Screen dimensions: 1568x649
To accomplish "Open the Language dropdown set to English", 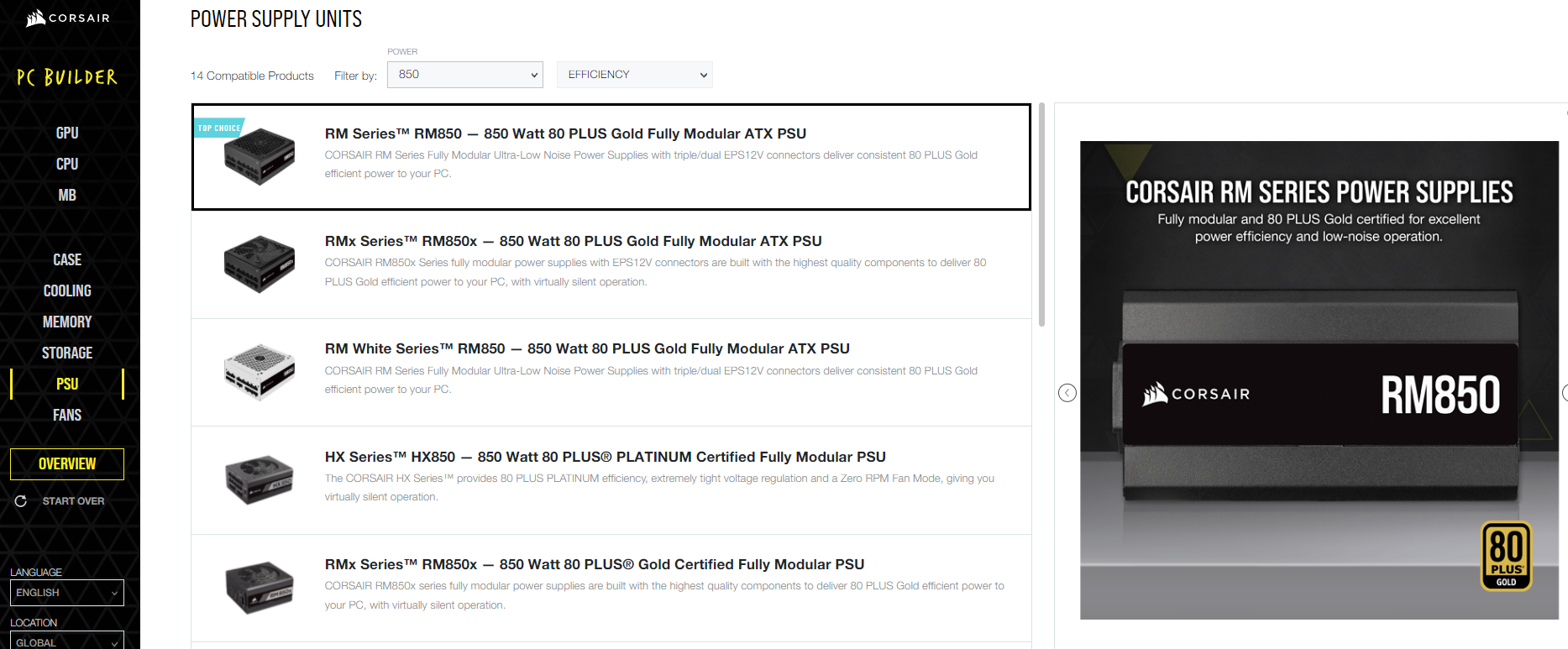I will (x=67, y=593).
